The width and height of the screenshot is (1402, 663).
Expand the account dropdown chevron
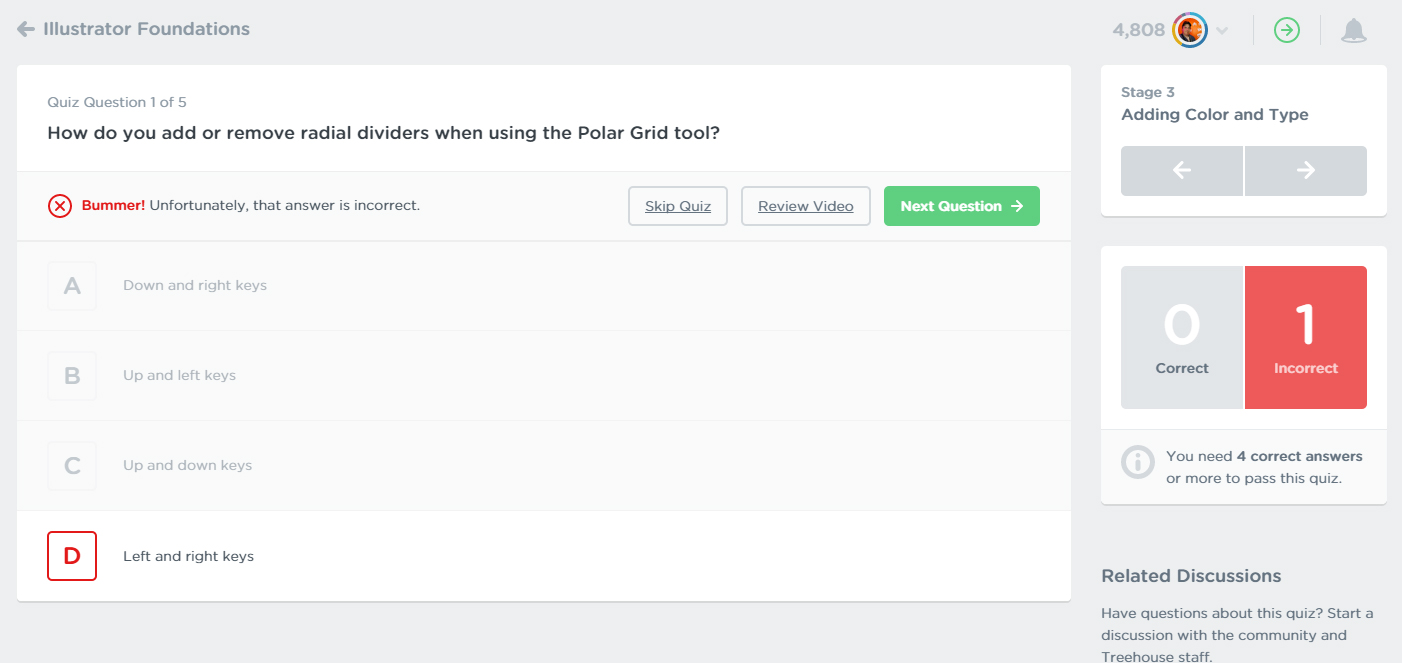point(1222,30)
